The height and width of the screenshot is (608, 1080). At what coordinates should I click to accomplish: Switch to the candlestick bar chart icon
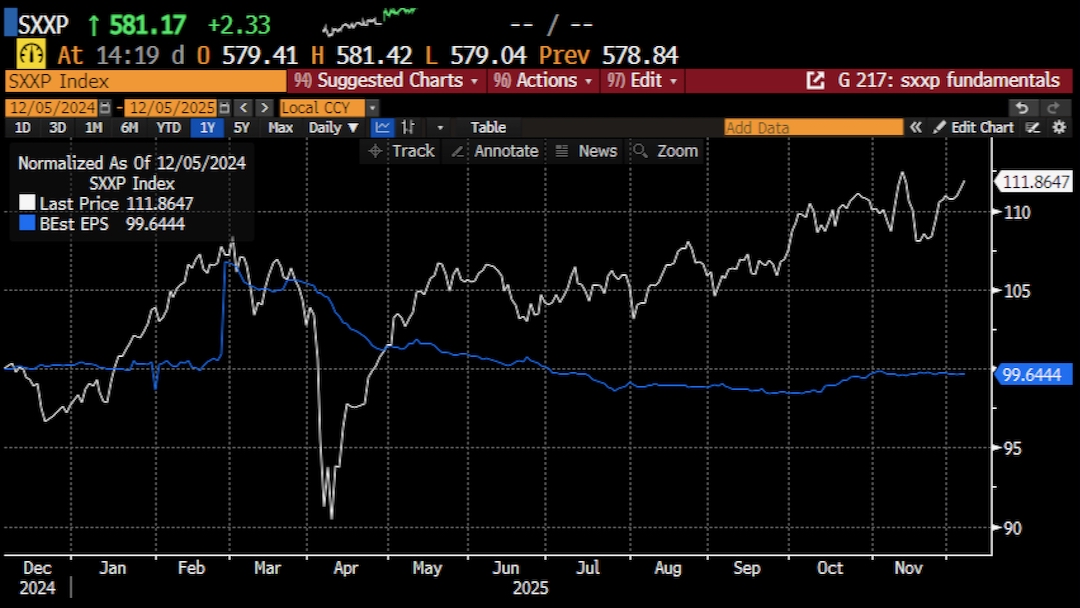[x=408, y=127]
